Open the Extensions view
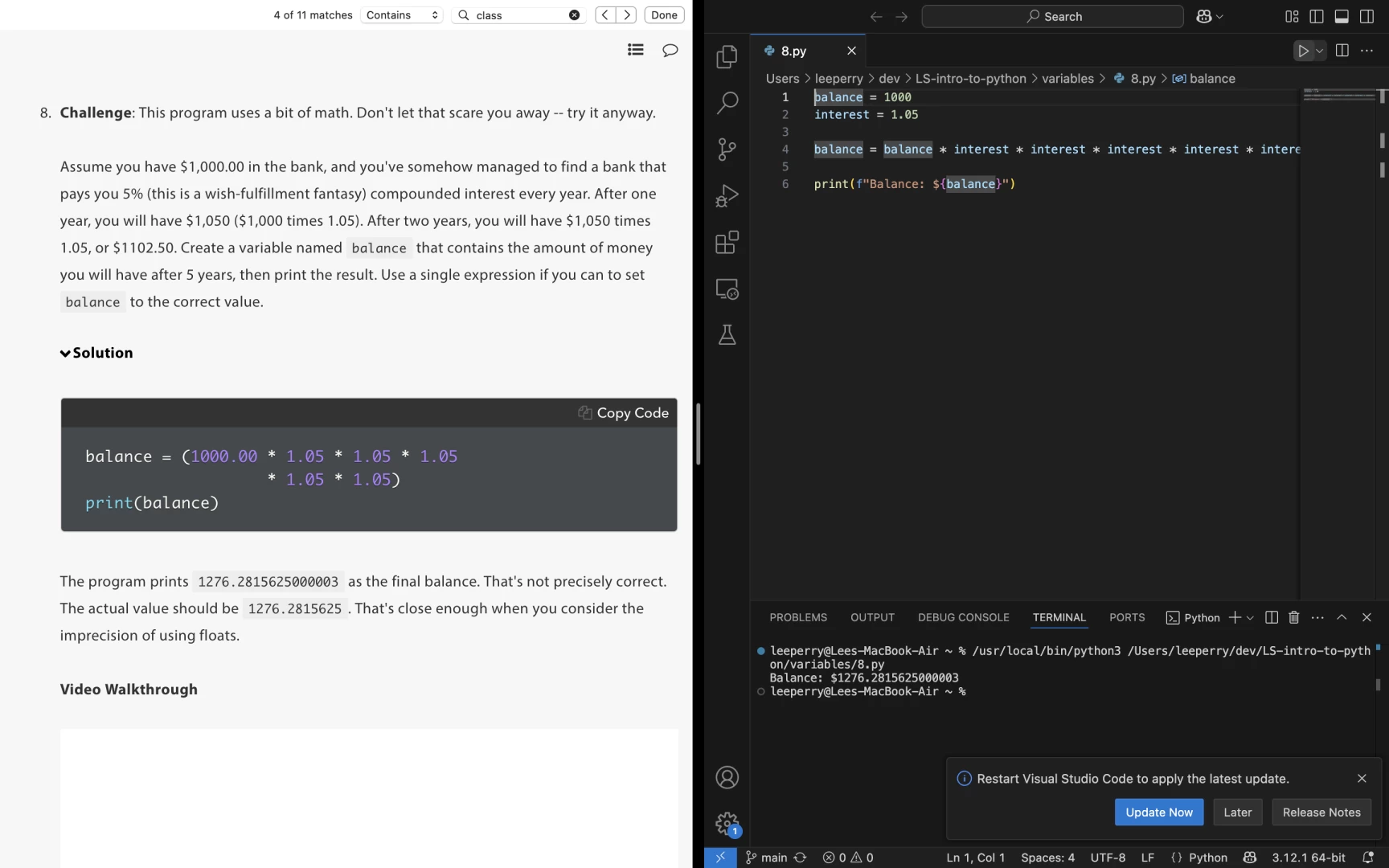 (x=727, y=243)
